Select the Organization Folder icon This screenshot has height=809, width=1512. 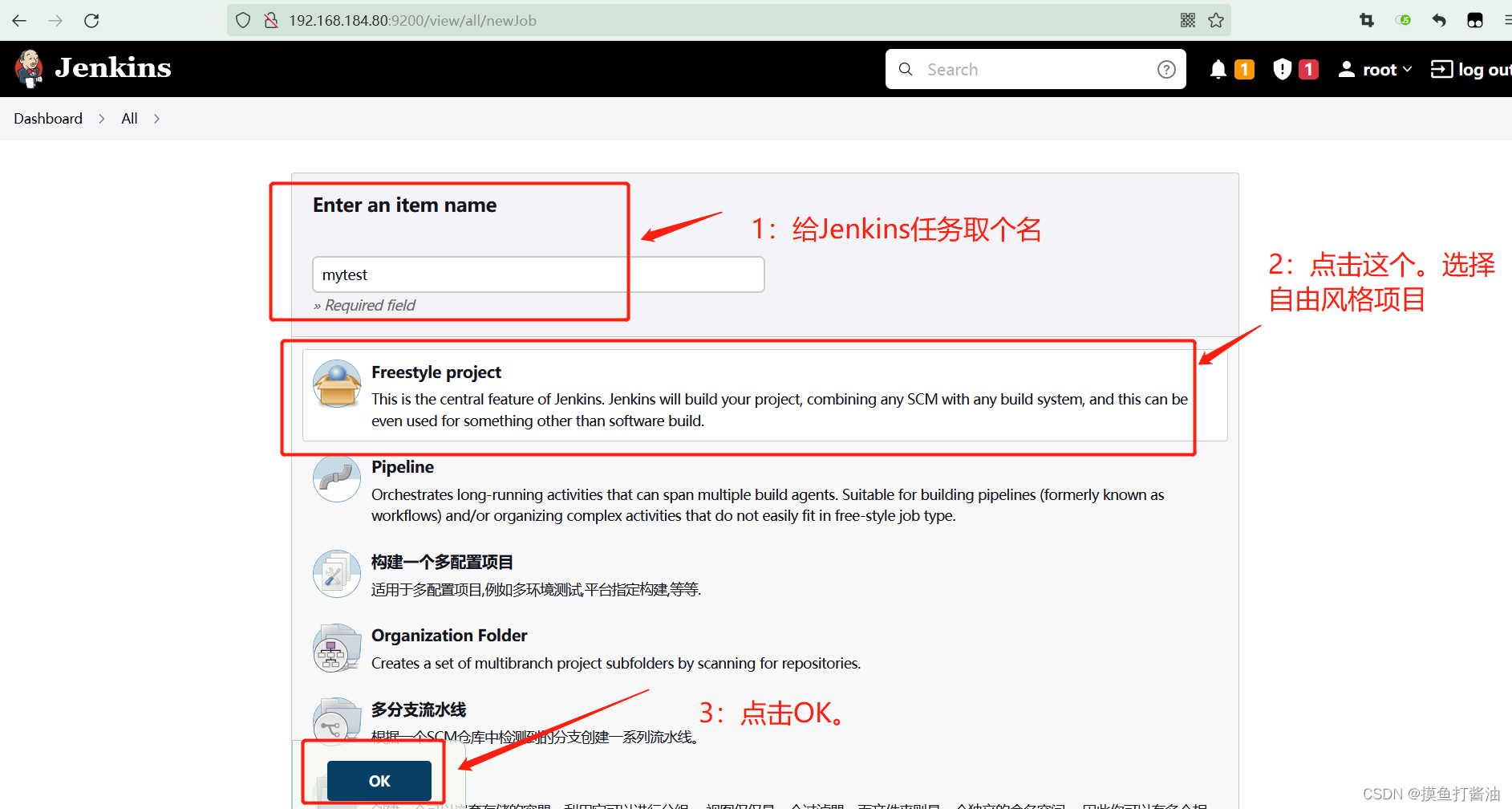[337, 648]
